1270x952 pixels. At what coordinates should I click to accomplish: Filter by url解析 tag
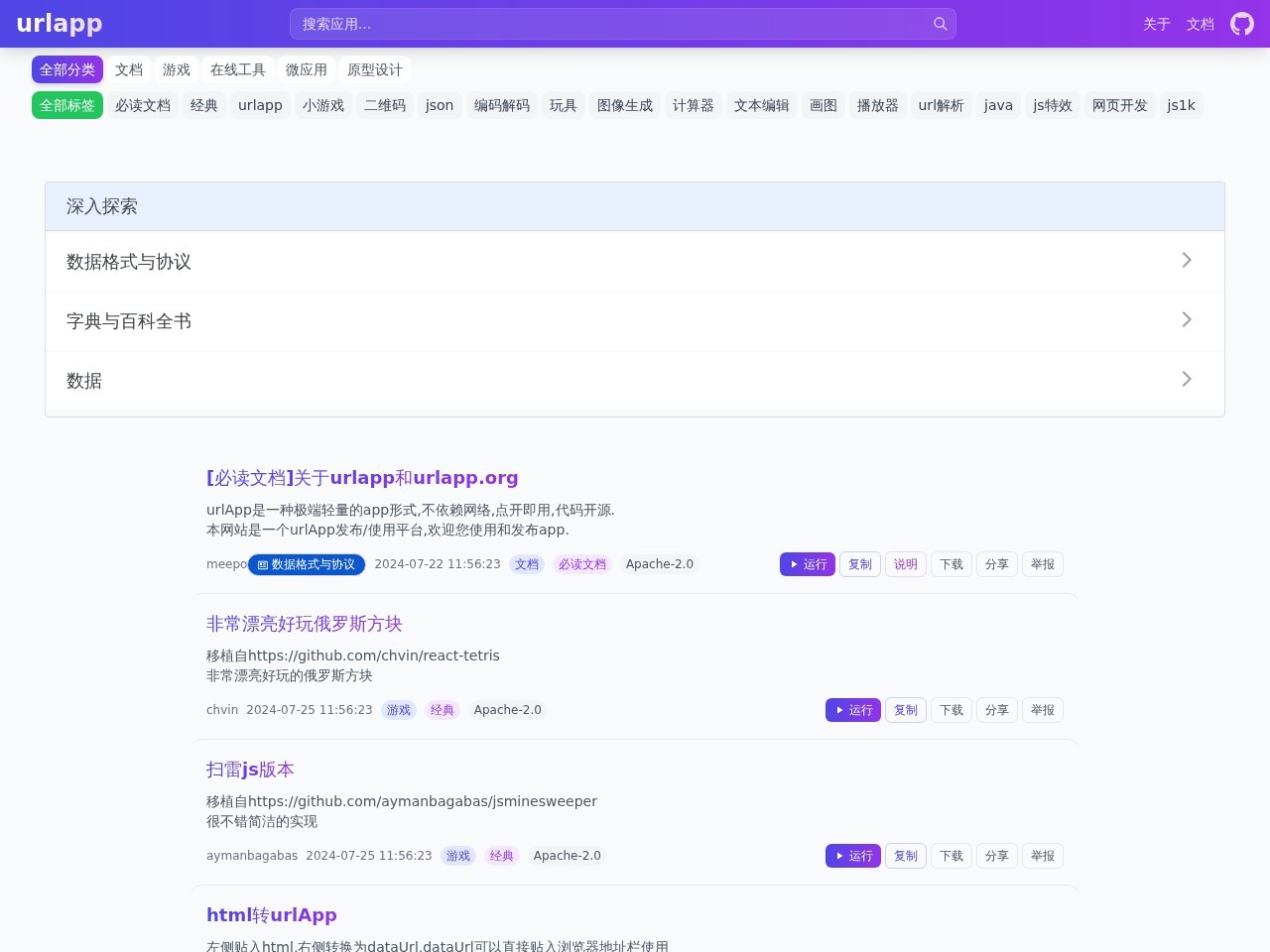(942, 105)
